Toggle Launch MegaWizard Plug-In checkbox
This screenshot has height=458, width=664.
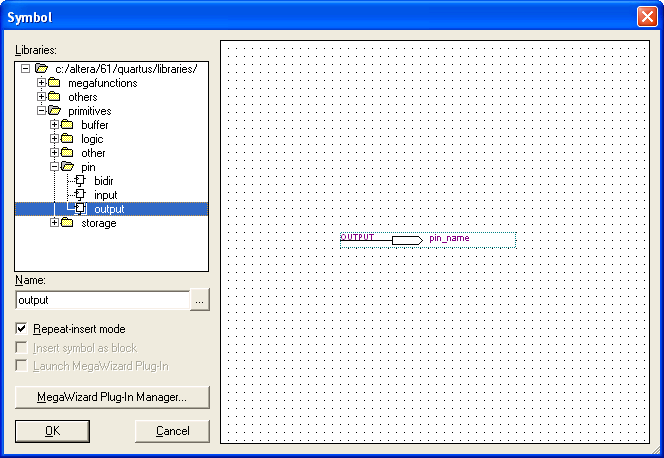[x=22, y=366]
